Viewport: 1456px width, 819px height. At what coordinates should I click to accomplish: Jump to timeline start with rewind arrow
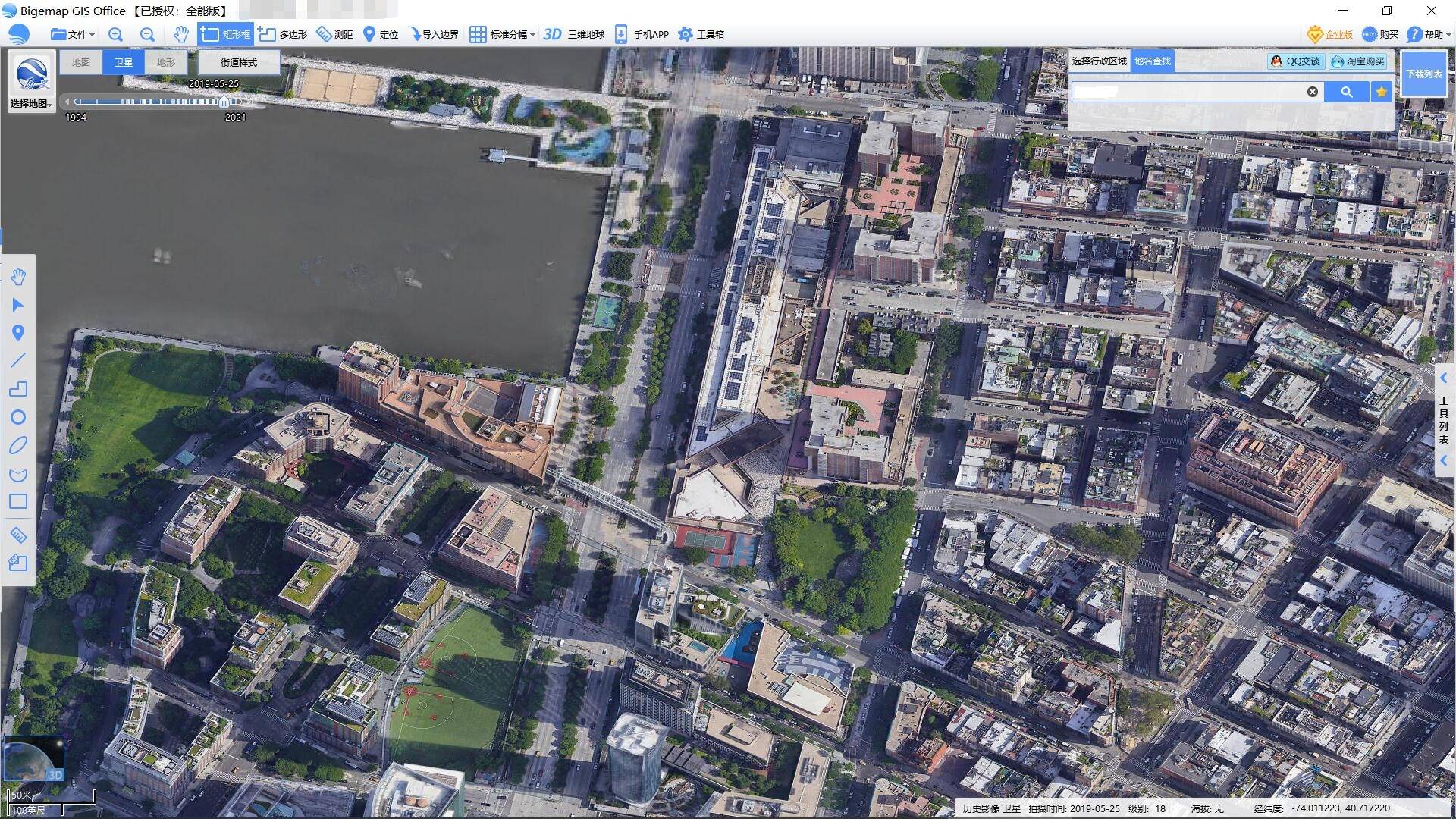point(67,102)
